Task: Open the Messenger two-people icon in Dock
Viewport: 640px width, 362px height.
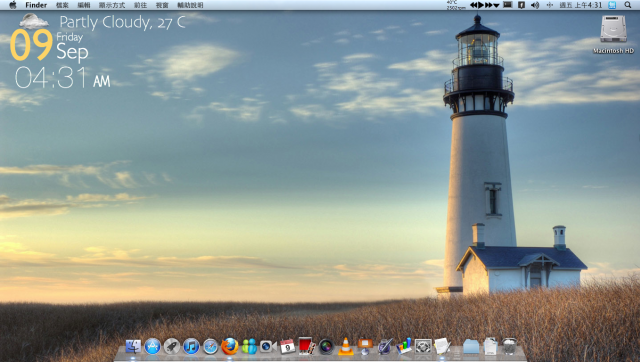Action: pyautogui.click(x=249, y=346)
